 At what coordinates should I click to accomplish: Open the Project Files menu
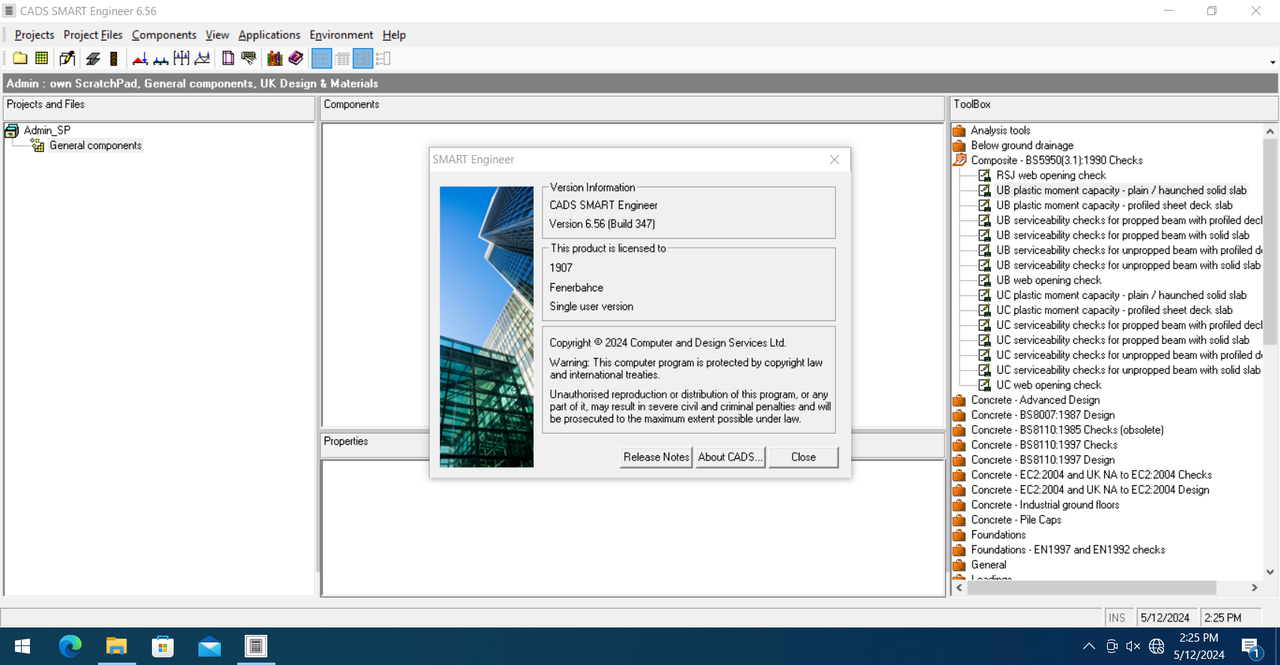point(93,35)
